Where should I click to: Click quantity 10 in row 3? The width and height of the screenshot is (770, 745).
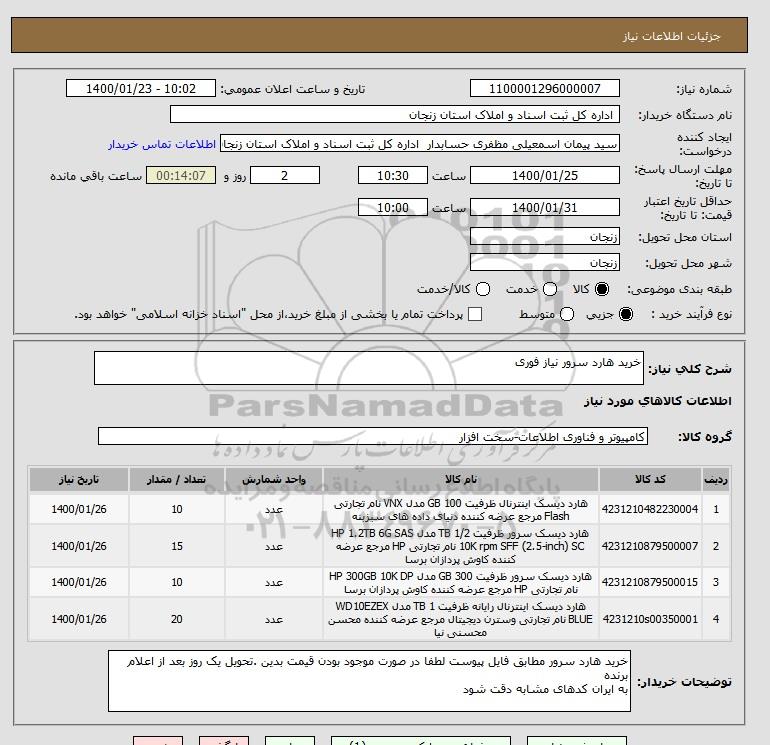[177, 582]
